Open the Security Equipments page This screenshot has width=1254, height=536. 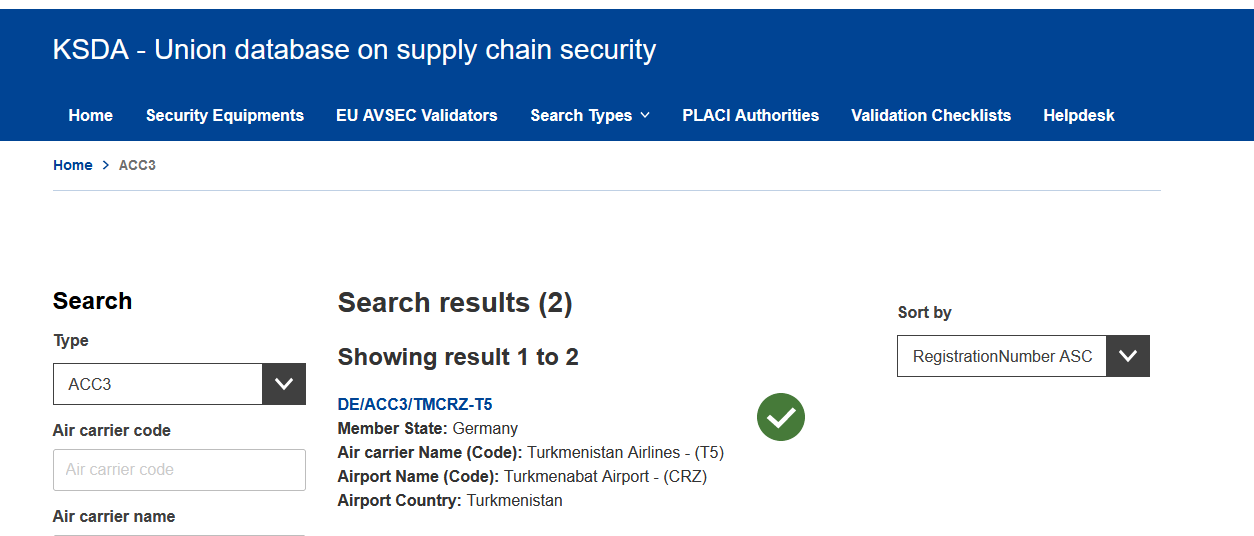225,115
